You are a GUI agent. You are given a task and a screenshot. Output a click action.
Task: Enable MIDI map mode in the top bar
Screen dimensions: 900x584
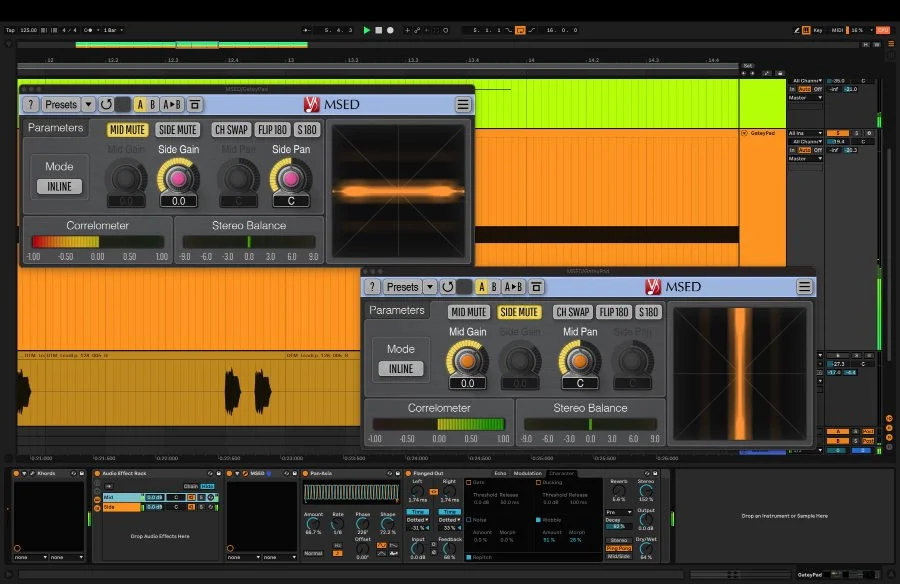(x=837, y=30)
